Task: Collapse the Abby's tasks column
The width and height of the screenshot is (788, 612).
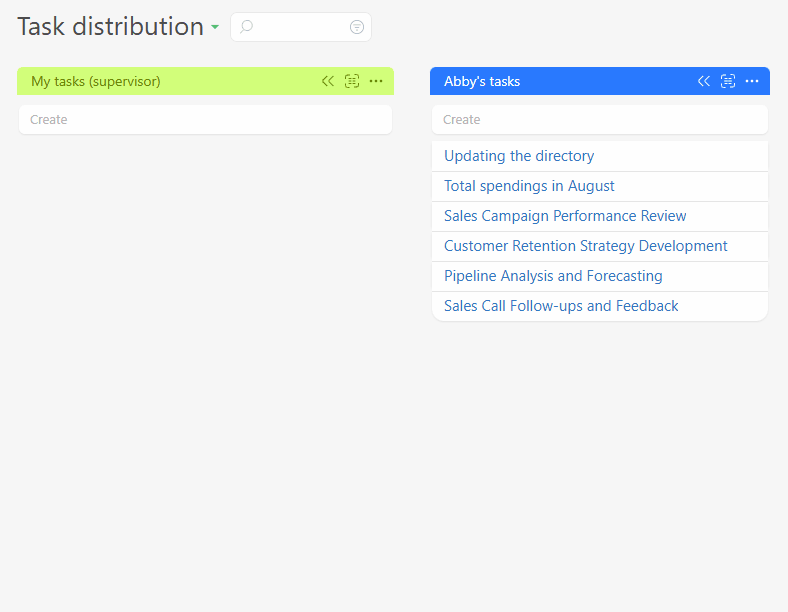Action: tap(704, 81)
